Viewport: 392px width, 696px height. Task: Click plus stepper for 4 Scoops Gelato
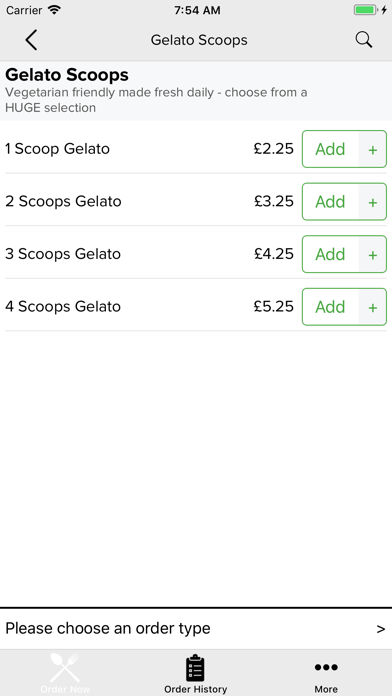(373, 307)
